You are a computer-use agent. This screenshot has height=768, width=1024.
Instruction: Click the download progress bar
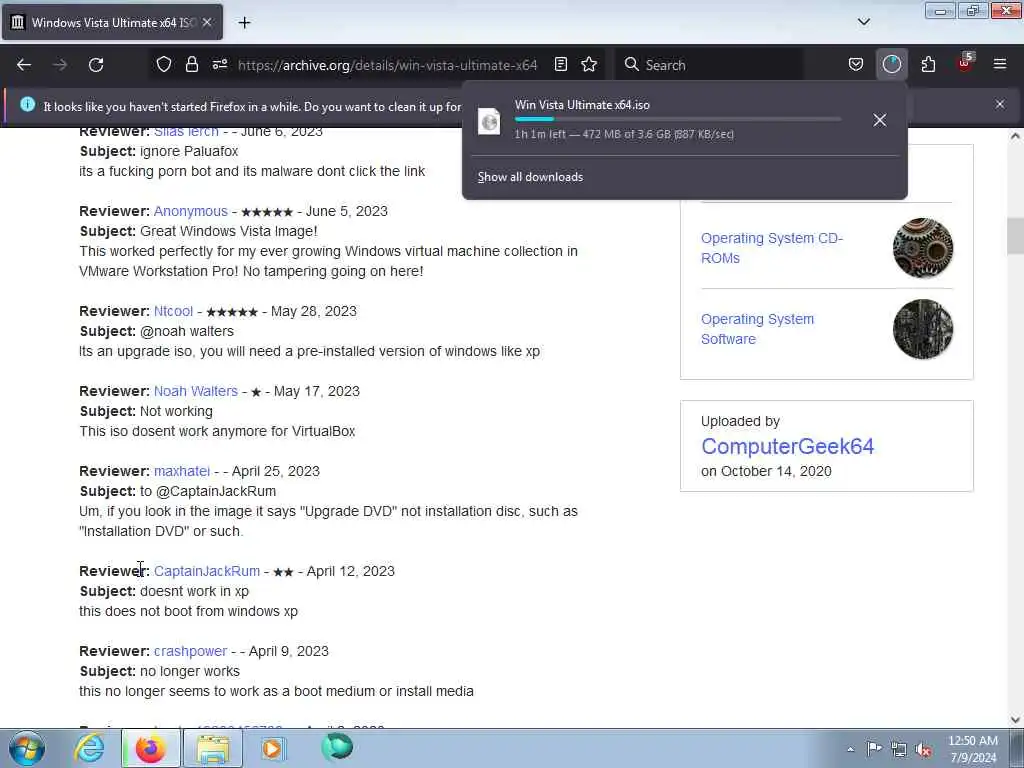tap(678, 120)
